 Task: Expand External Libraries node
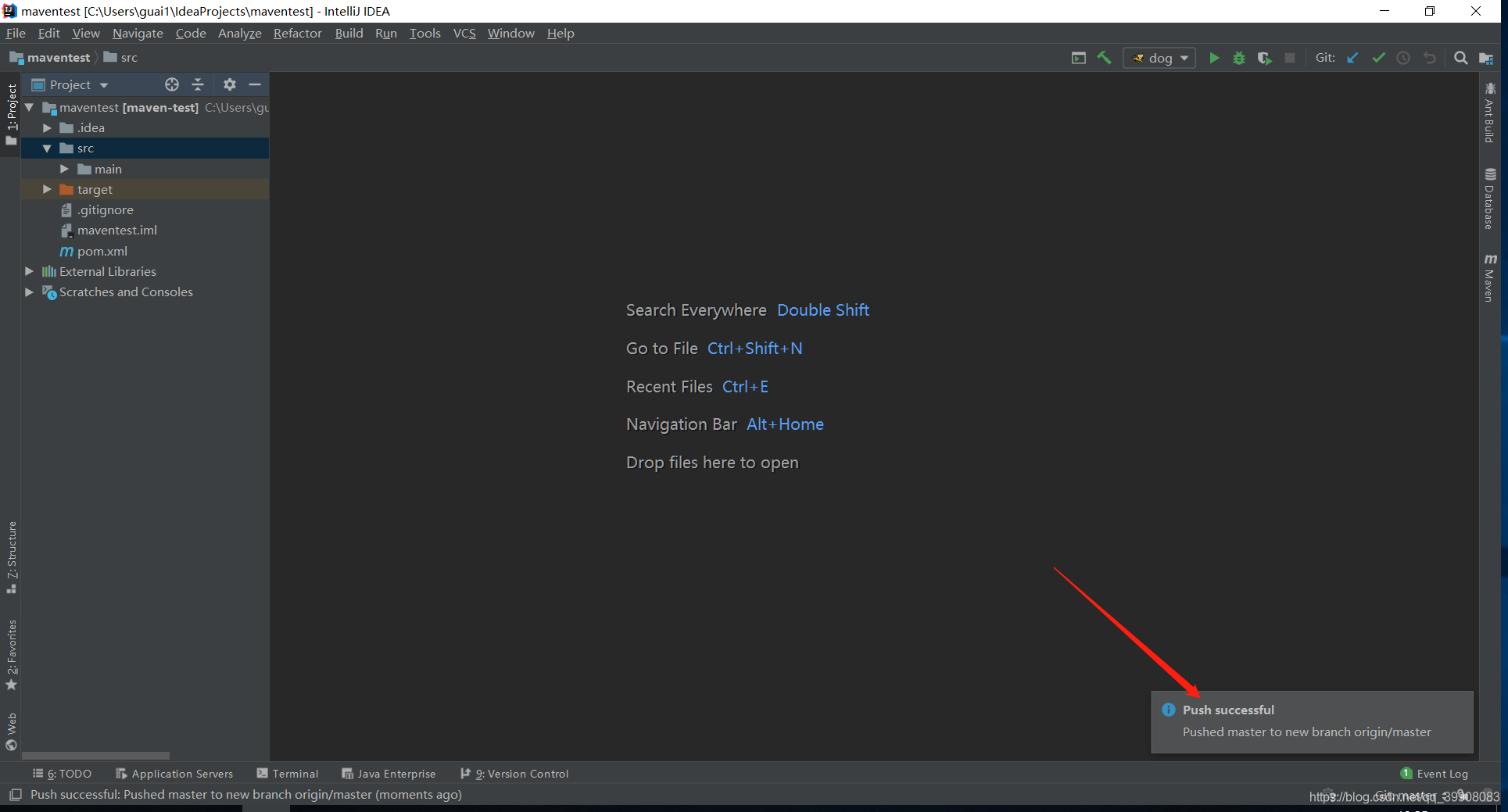30,271
